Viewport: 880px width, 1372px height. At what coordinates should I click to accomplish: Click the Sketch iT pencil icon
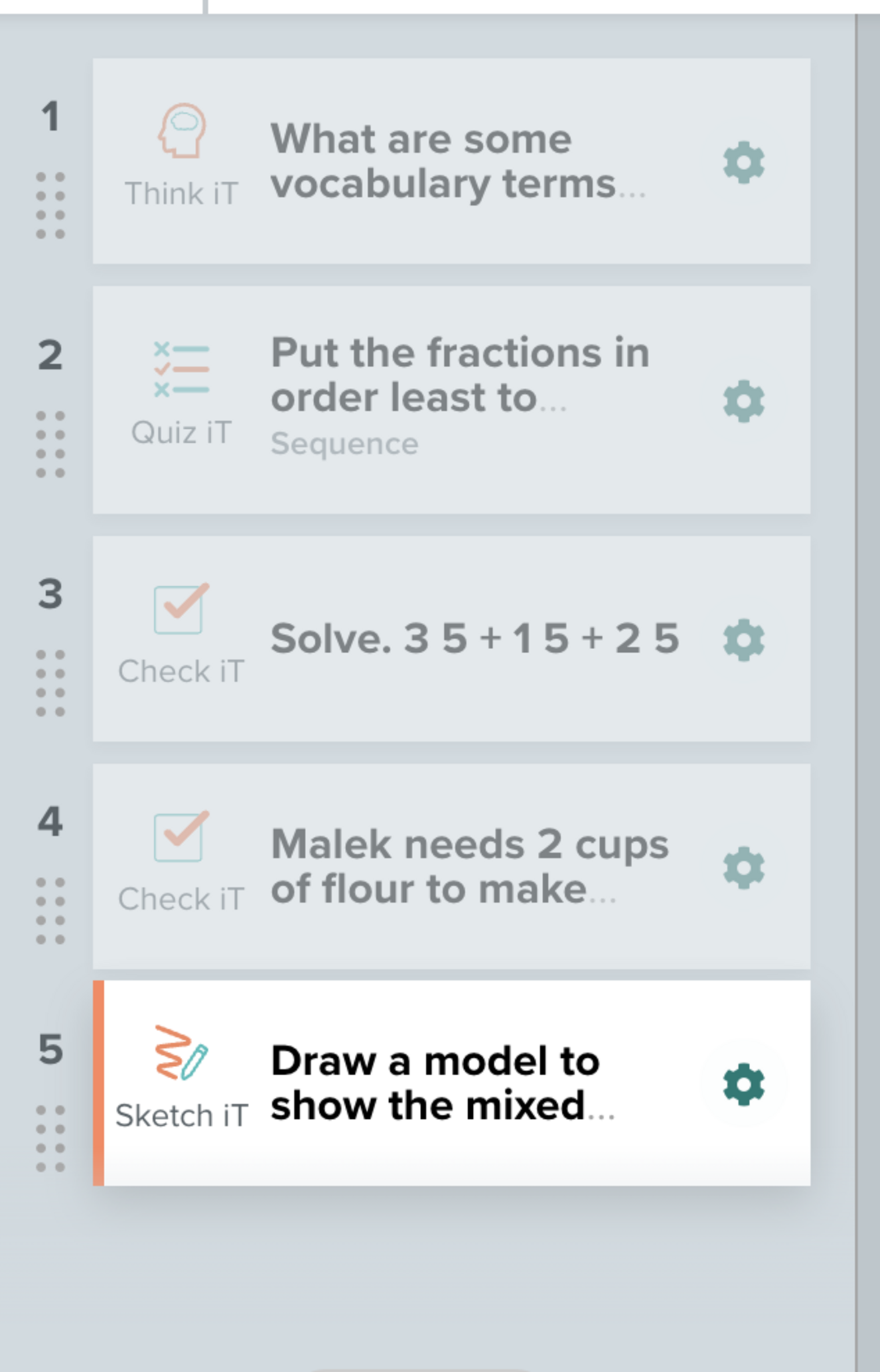(181, 1053)
